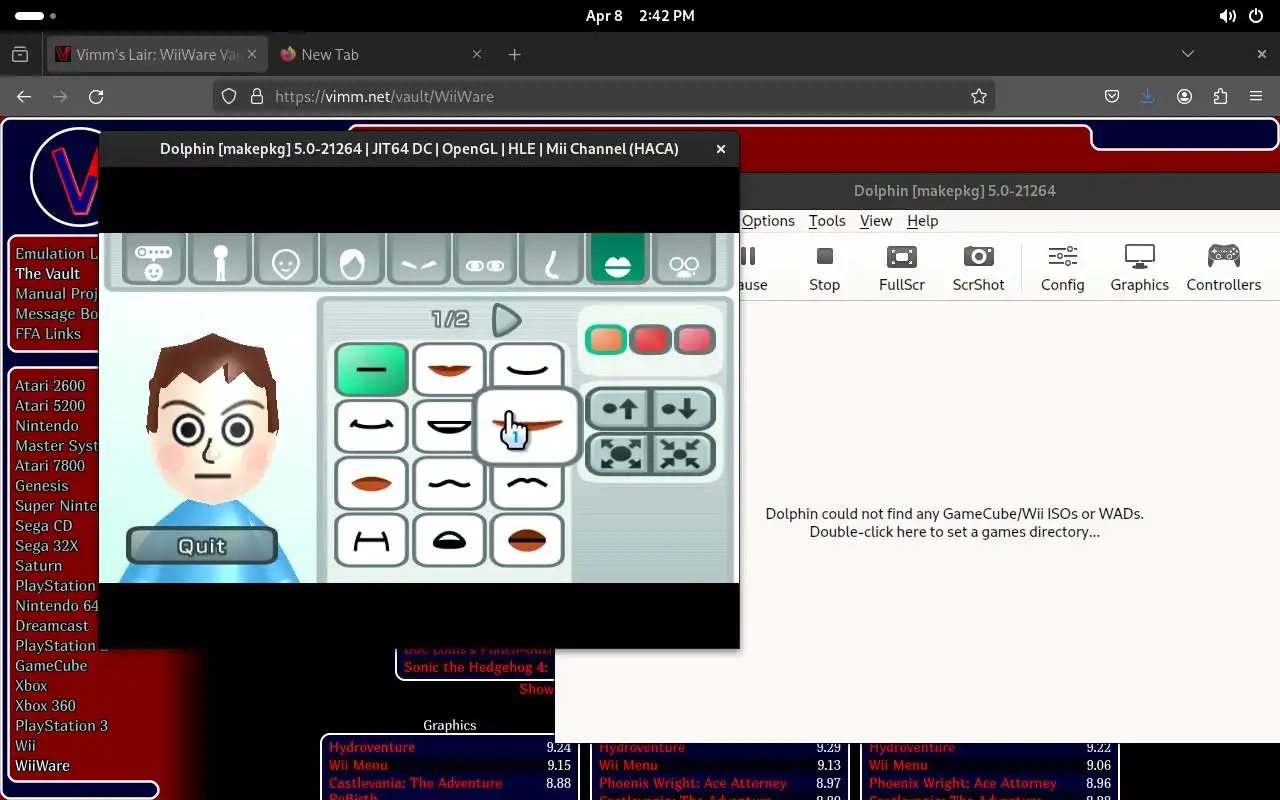Open the Mii glasses and features category

(684, 258)
